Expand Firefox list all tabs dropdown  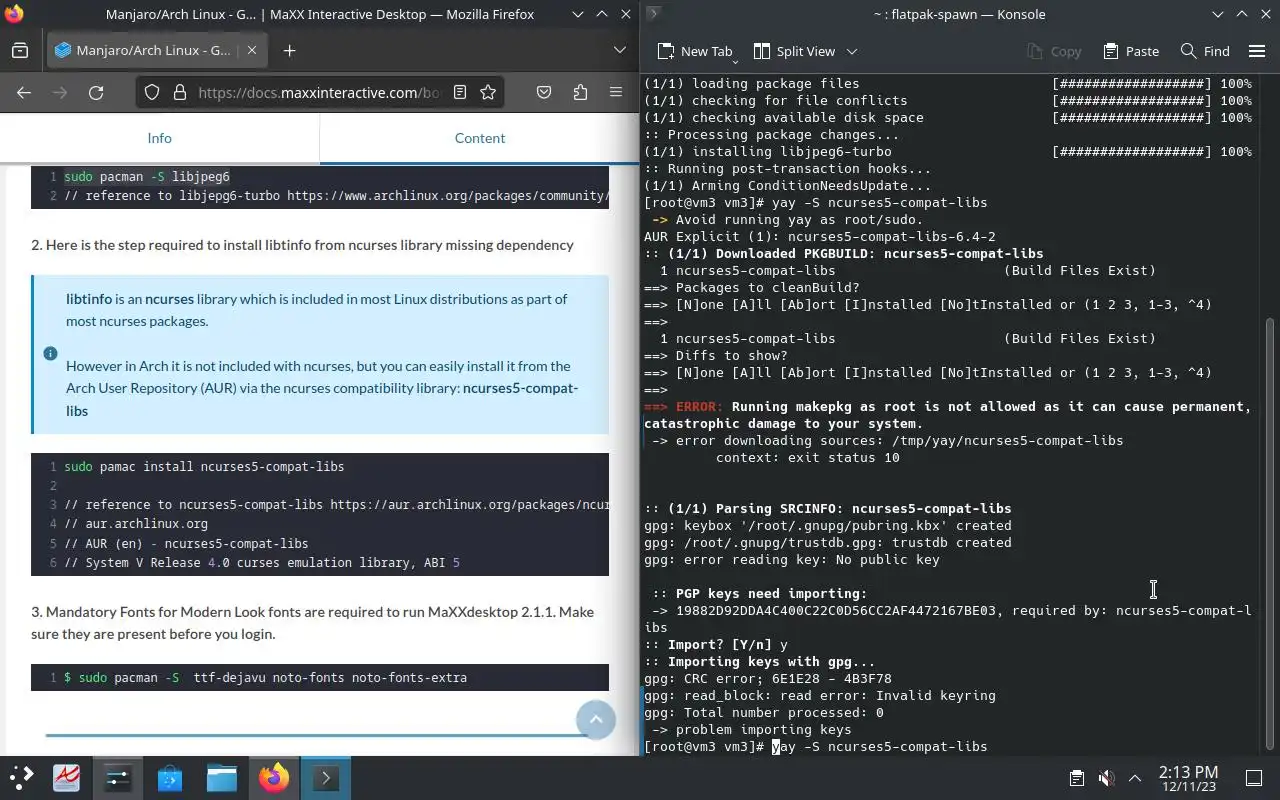(x=620, y=51)
